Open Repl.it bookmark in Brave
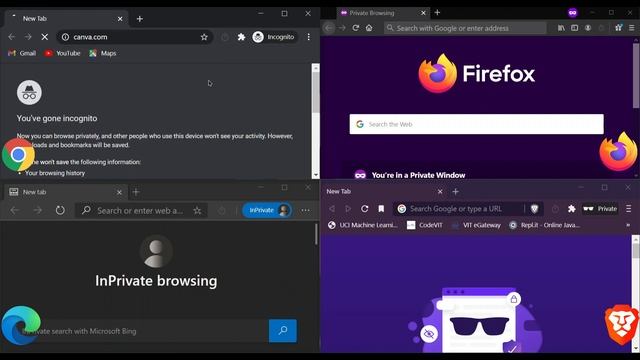The width and height of the screenshot is (640, 360). [x=544, y=225]
